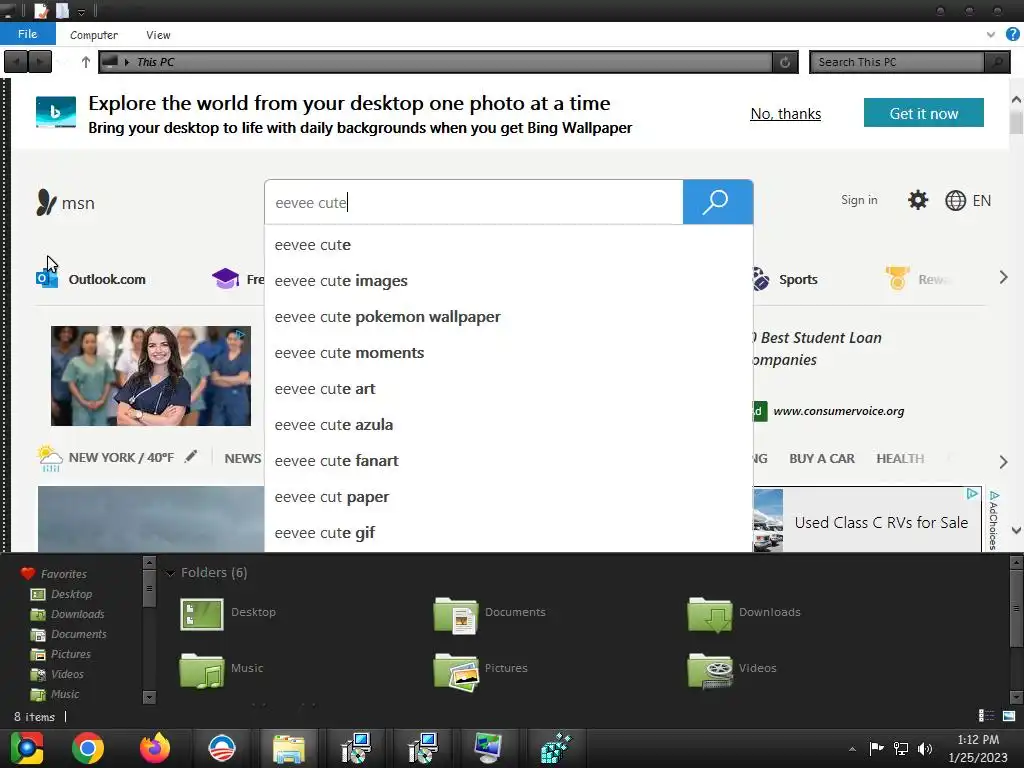The width and height of the screenshot is (1024, 768).
Task: Edit weather location pencil icon
Action: 190,456
